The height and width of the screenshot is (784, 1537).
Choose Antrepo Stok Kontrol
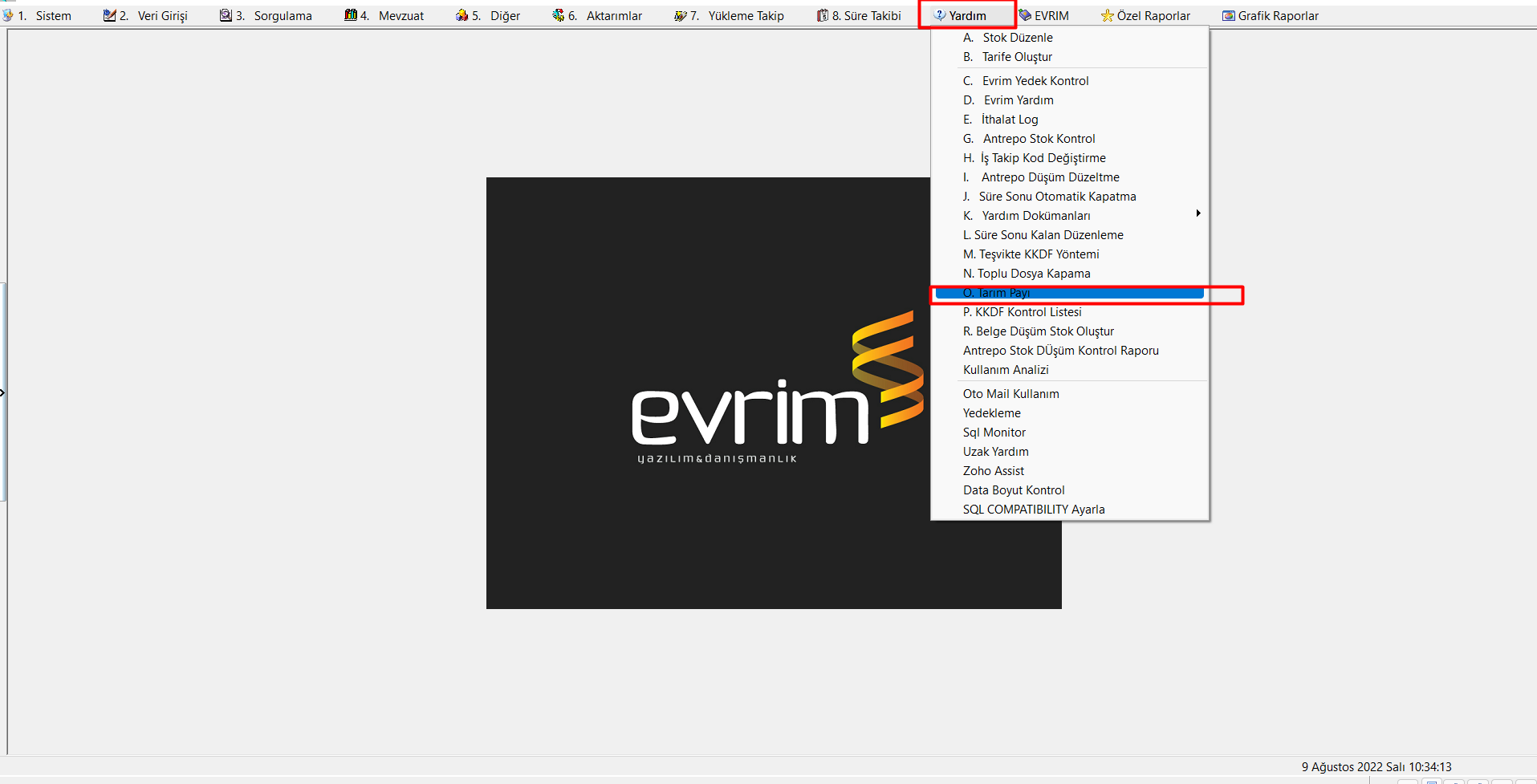1069,139
